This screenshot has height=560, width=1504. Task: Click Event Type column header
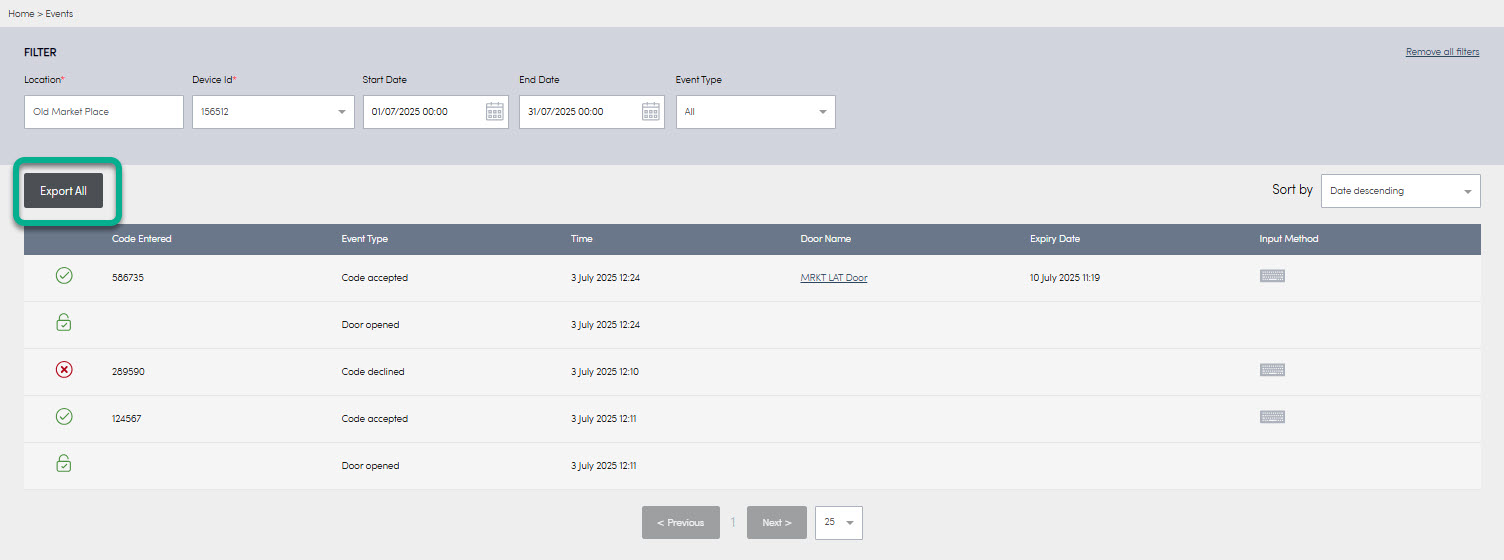[365, 239]
